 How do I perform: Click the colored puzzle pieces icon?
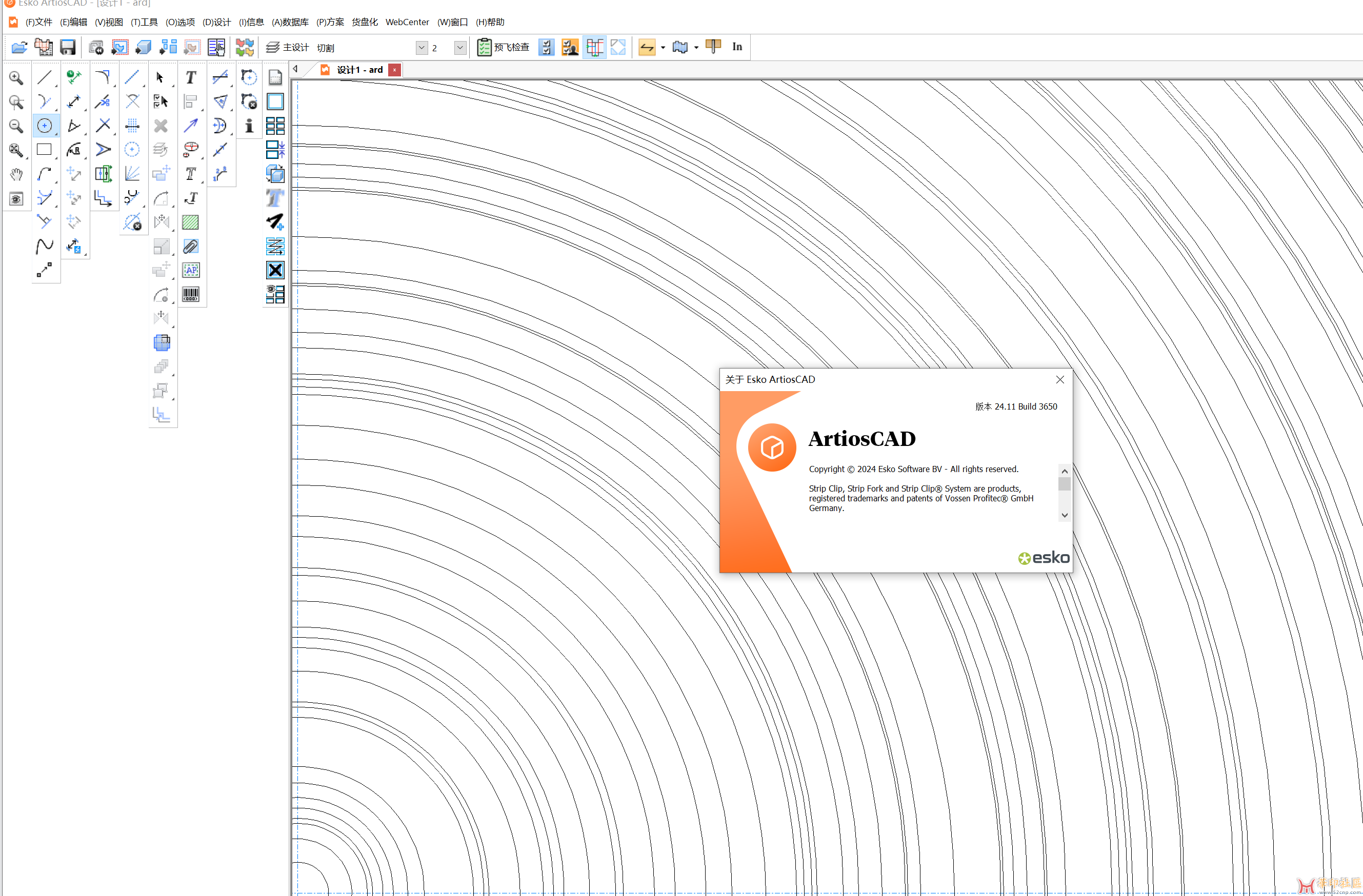click(245, 48)
